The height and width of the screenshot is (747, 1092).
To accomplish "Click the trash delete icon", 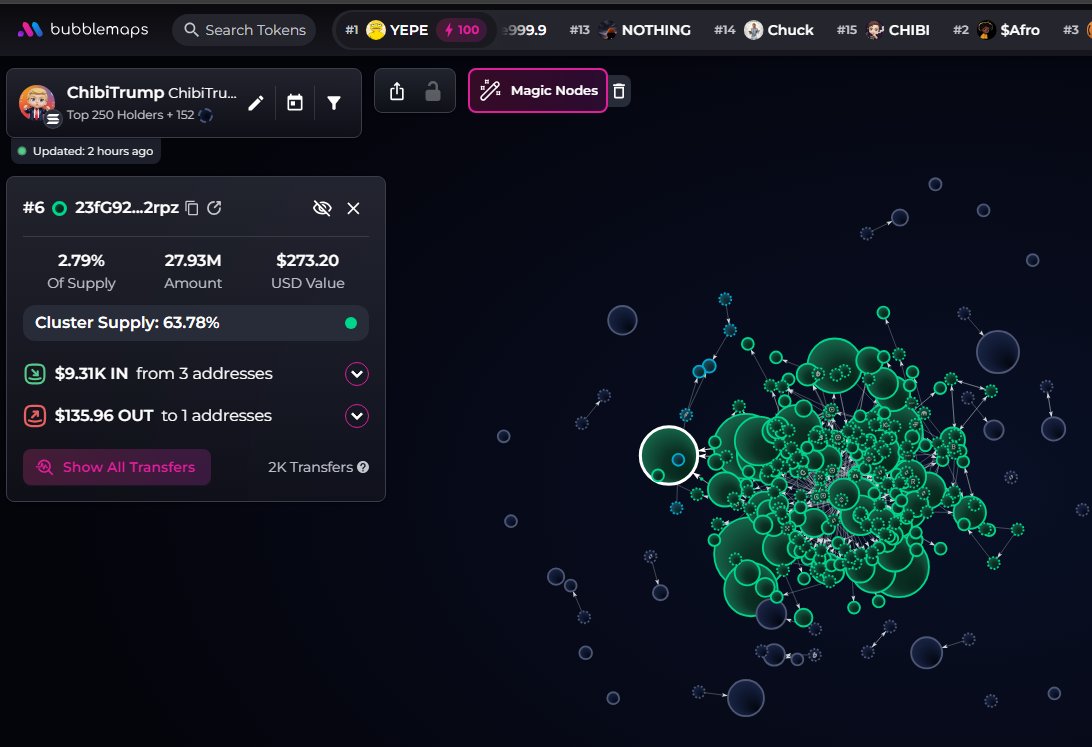I will point(619,91).
